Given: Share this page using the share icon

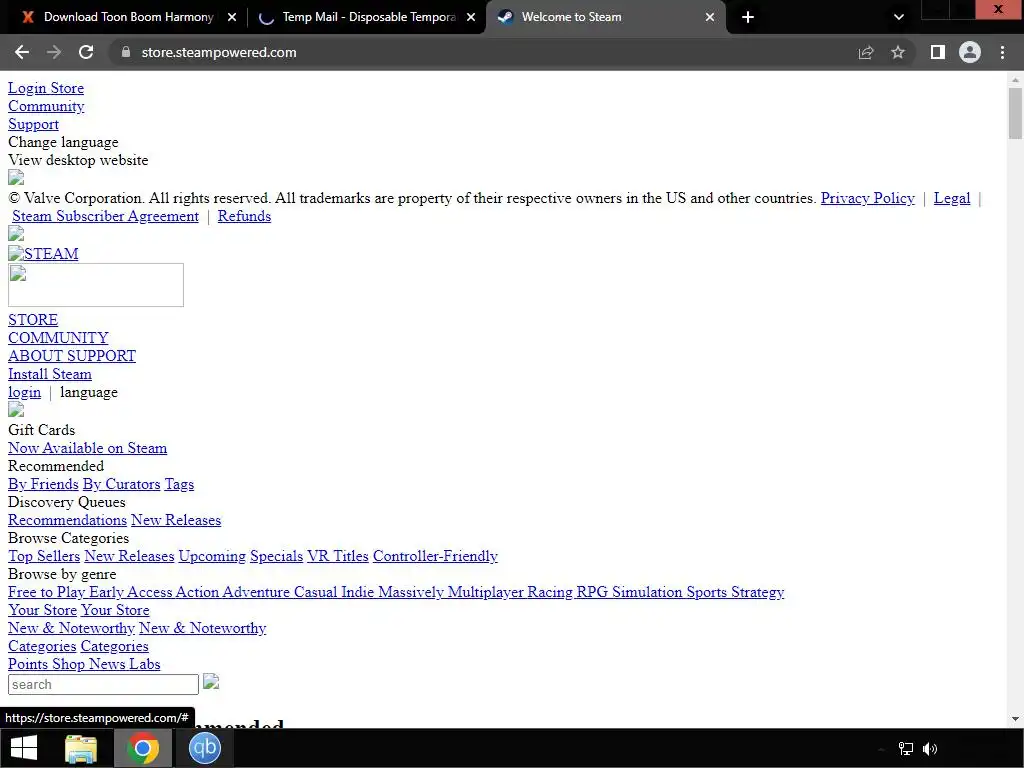Looking at the screenshot, I should pyautogui.click(x=866, y=52).
